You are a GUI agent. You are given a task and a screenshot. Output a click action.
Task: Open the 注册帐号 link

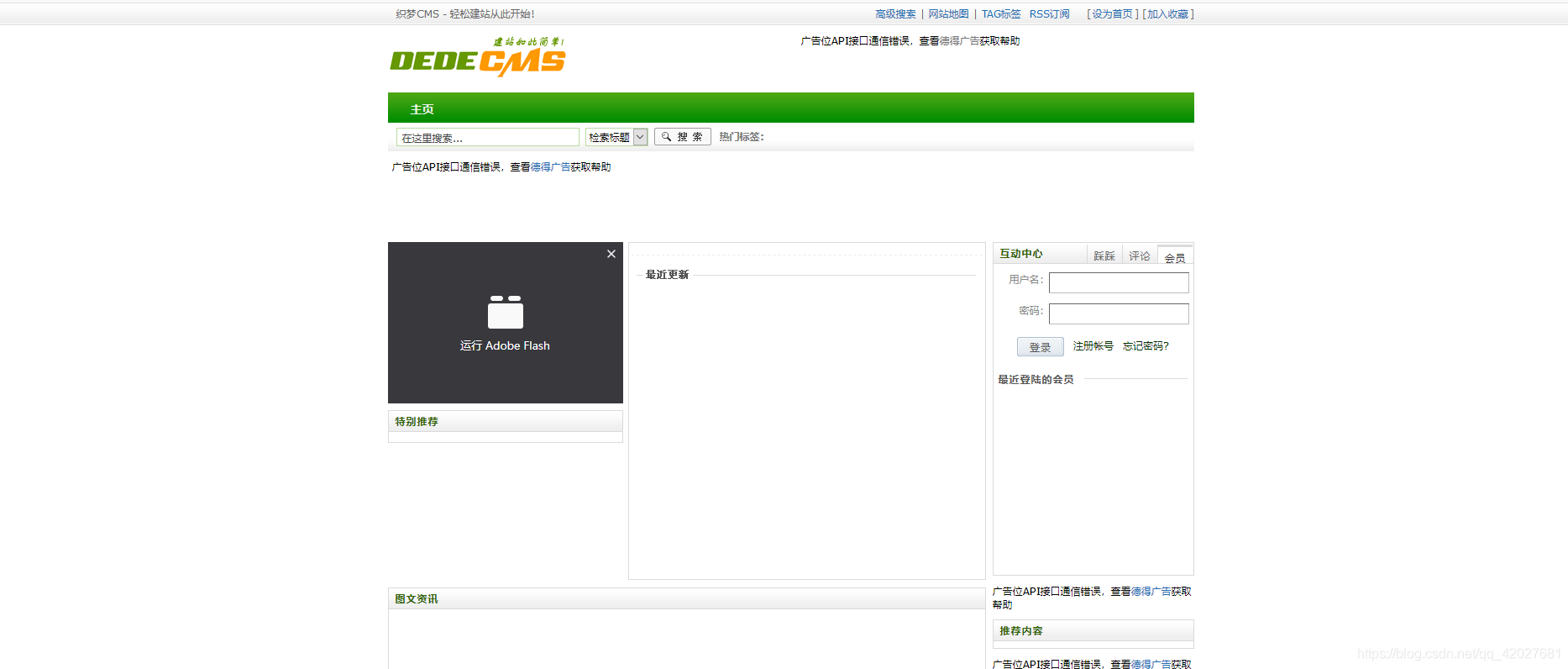[1093, 346]
